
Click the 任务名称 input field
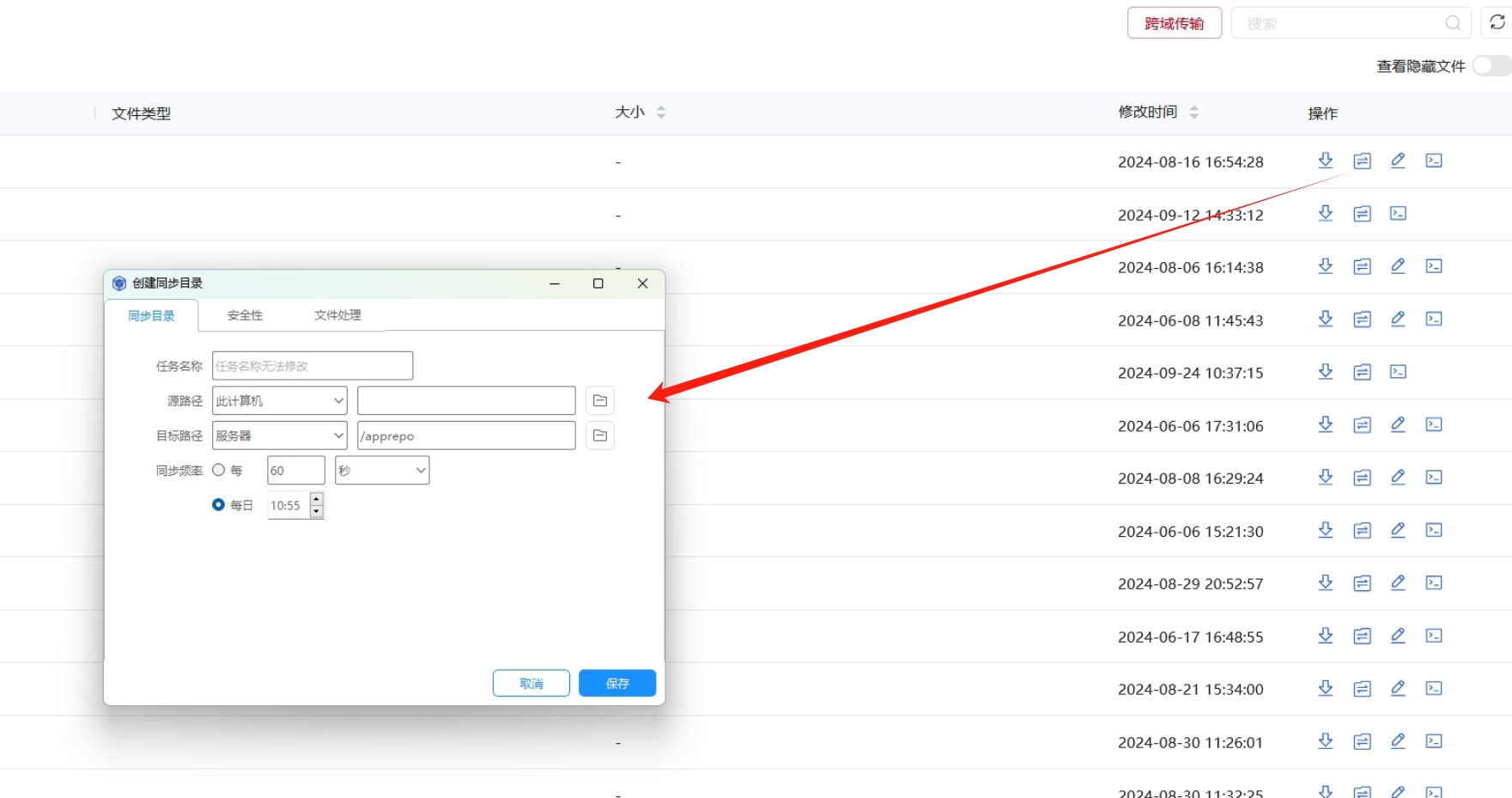[313, 366]
